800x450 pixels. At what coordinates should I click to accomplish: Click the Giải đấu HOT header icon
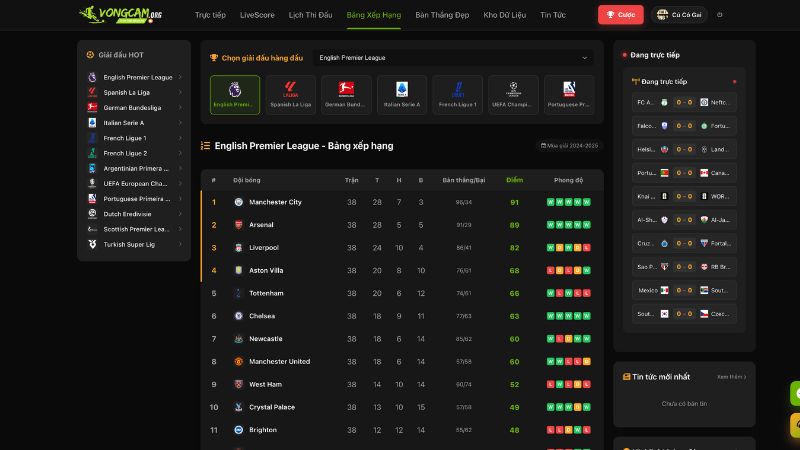pos(90,55)
